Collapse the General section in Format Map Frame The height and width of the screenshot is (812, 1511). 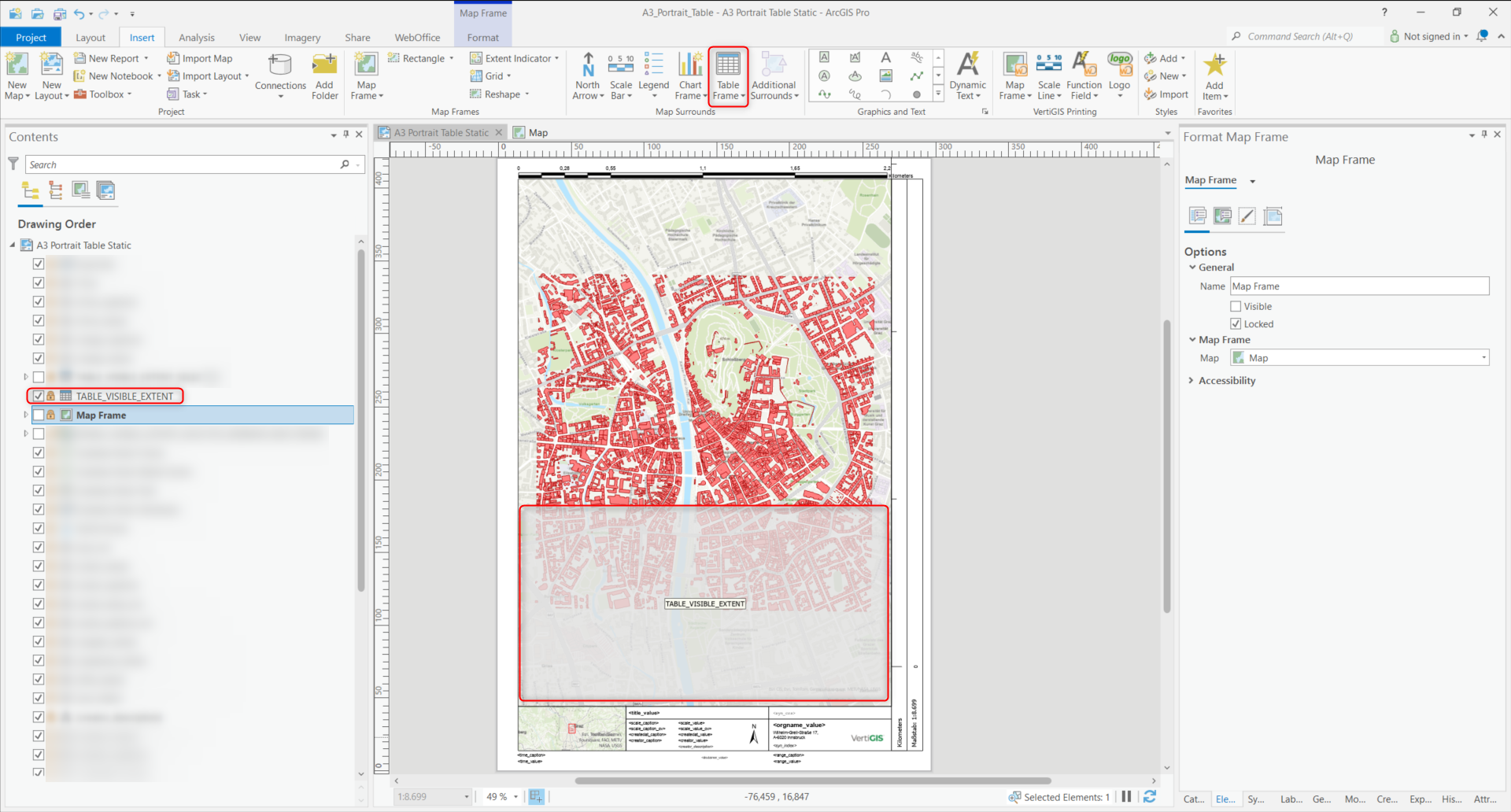[1191, 267]
